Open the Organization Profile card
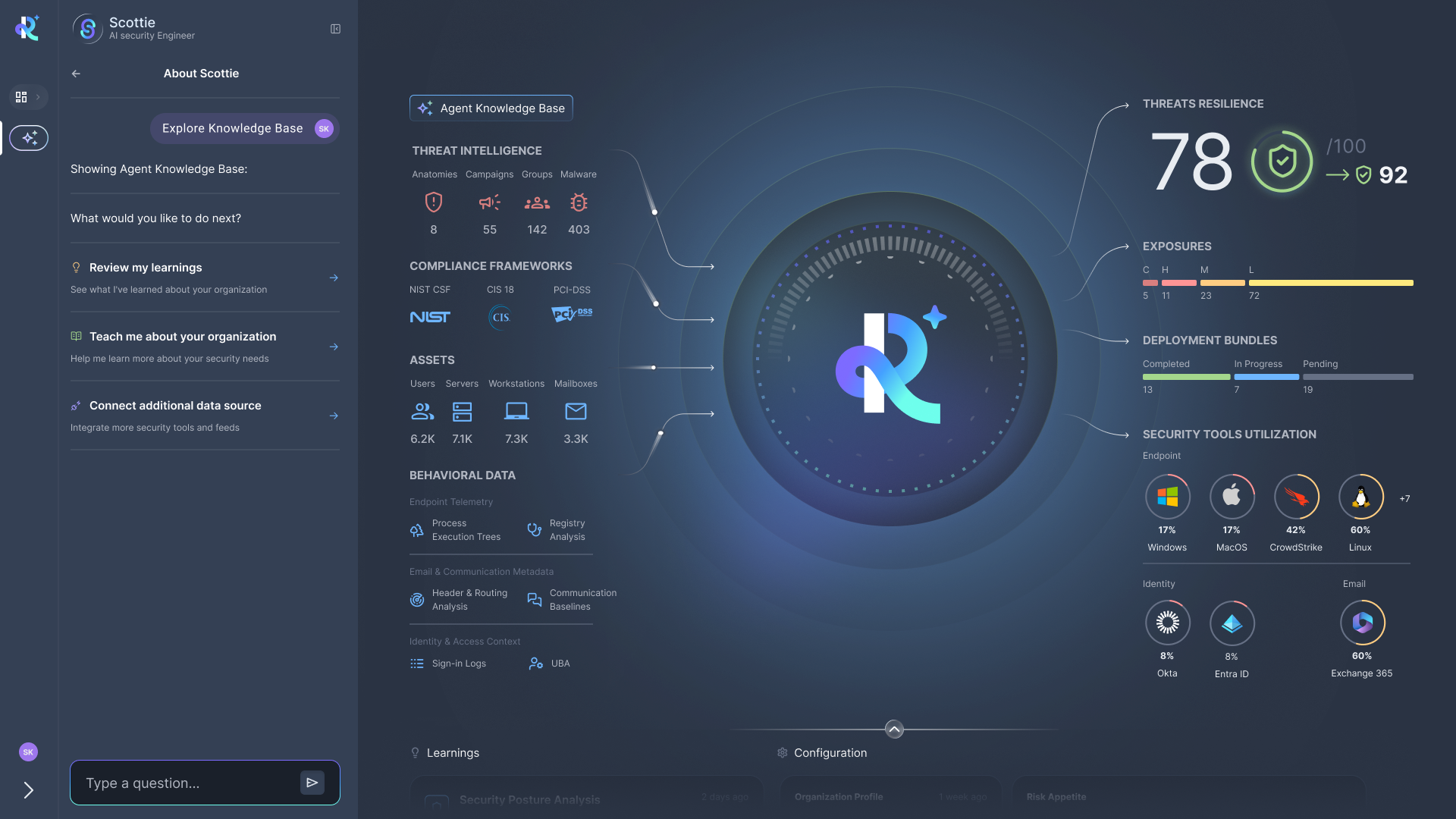 (x=891, y=797)
